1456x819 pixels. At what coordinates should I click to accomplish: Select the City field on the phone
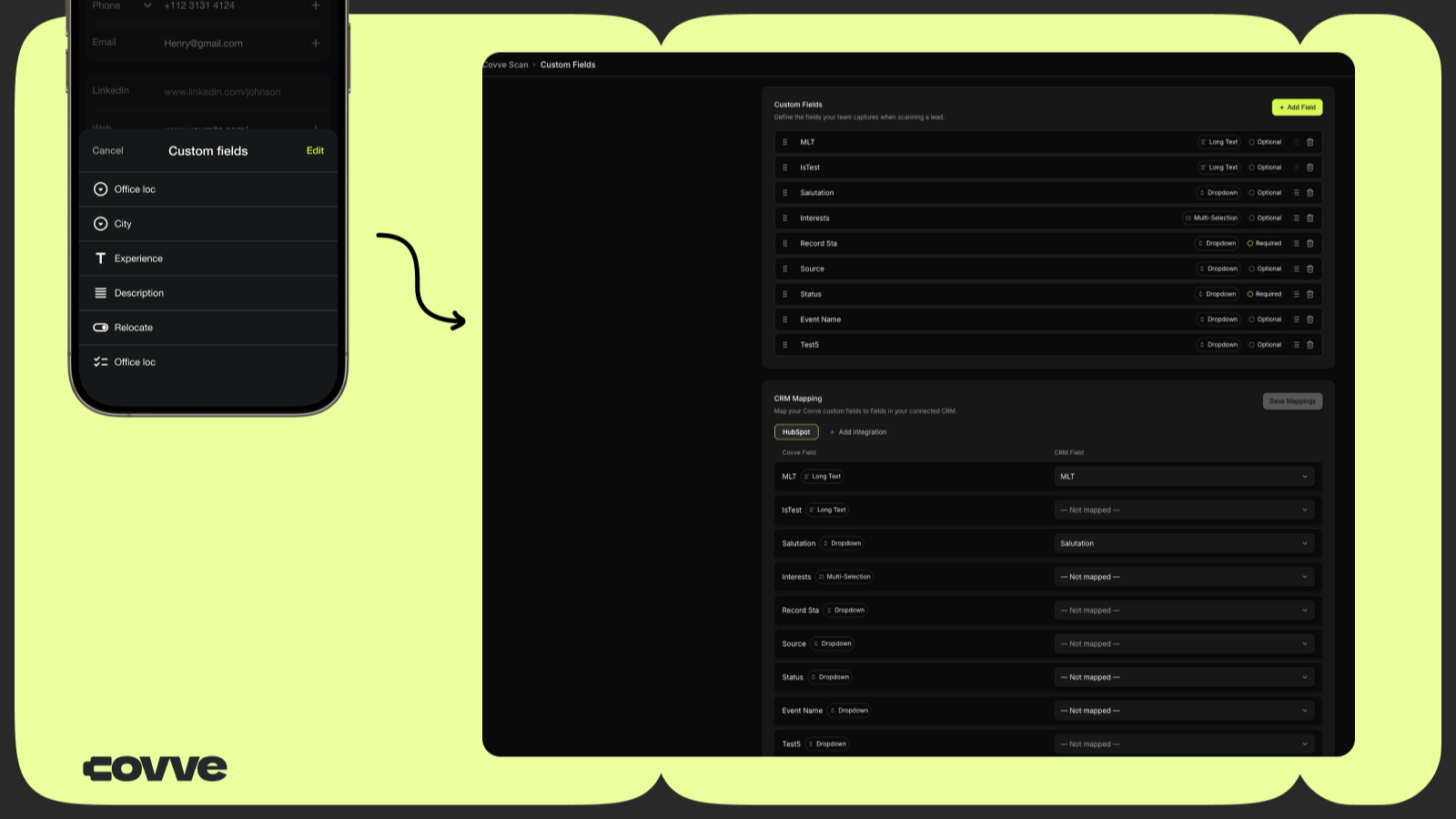(x=208, y=224)
